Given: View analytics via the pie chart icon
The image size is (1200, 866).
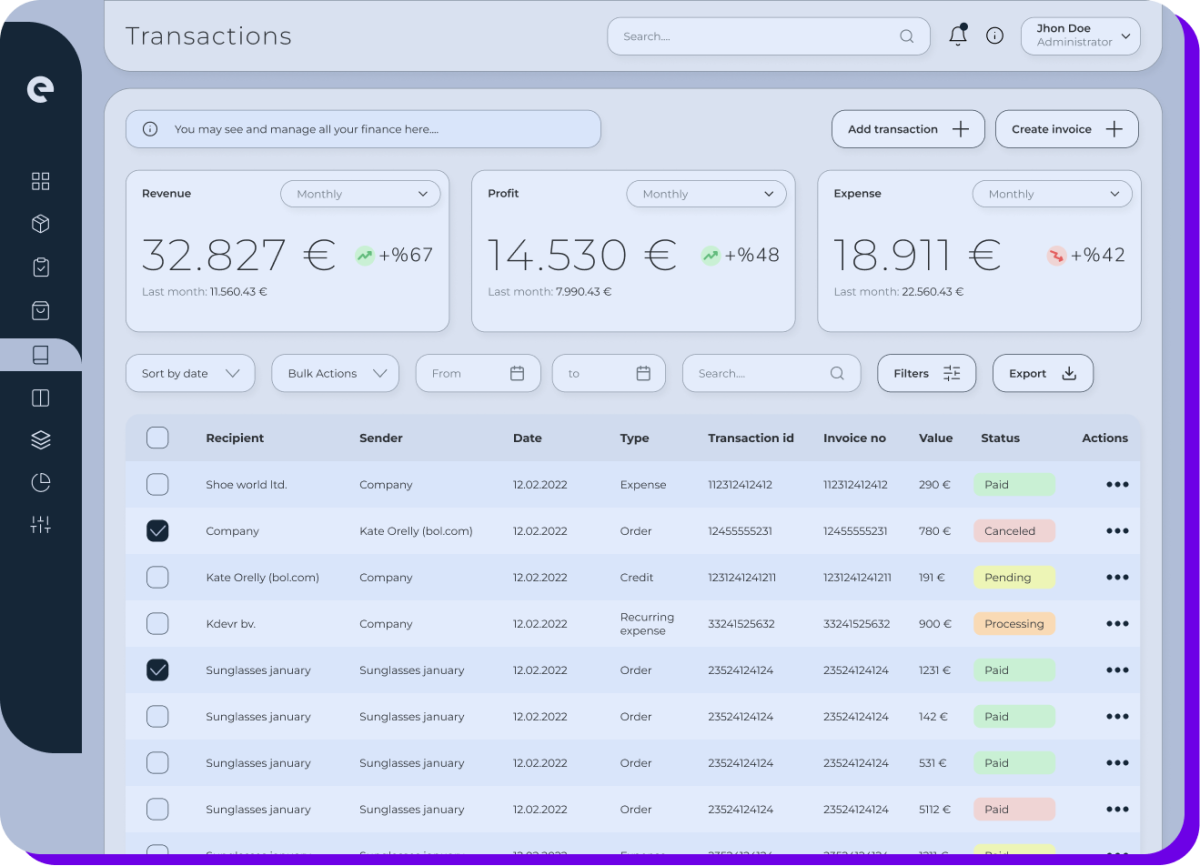Looking at the screenshot, I should pos(40,482).
